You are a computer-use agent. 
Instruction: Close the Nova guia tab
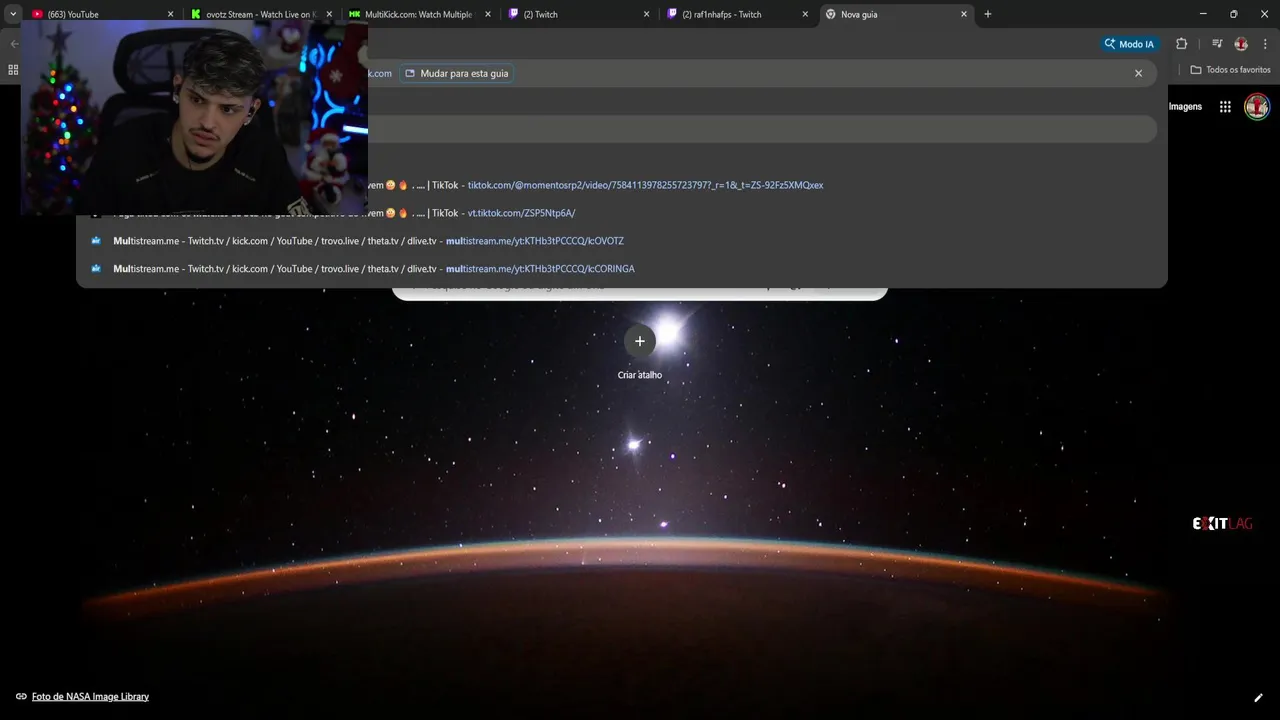click(964, 14)
